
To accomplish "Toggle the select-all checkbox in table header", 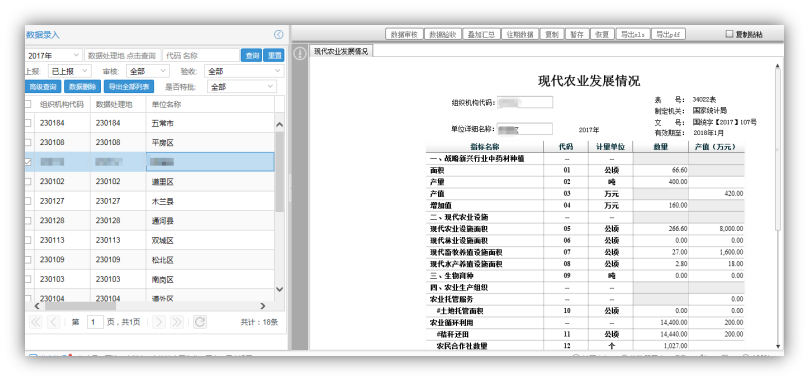I will (x=27, y=104).
